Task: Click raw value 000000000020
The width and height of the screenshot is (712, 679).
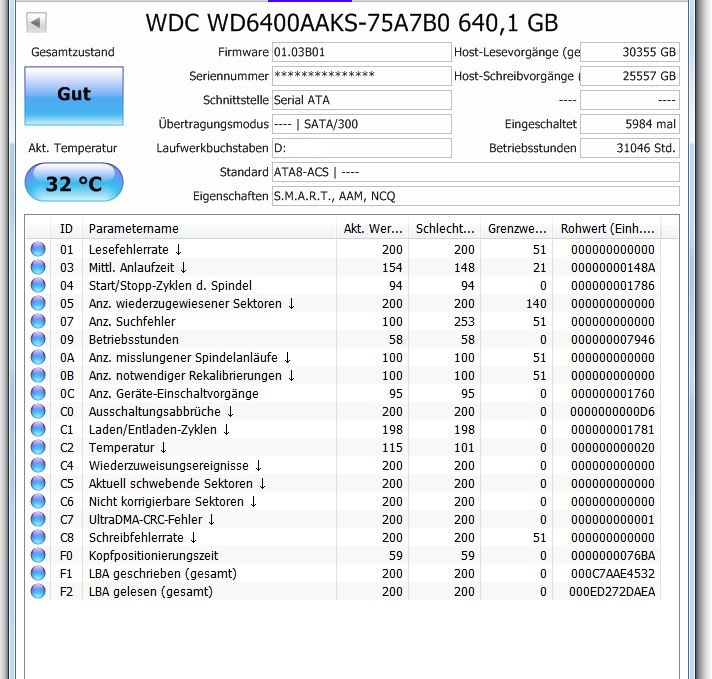Action: coord(613,448)
